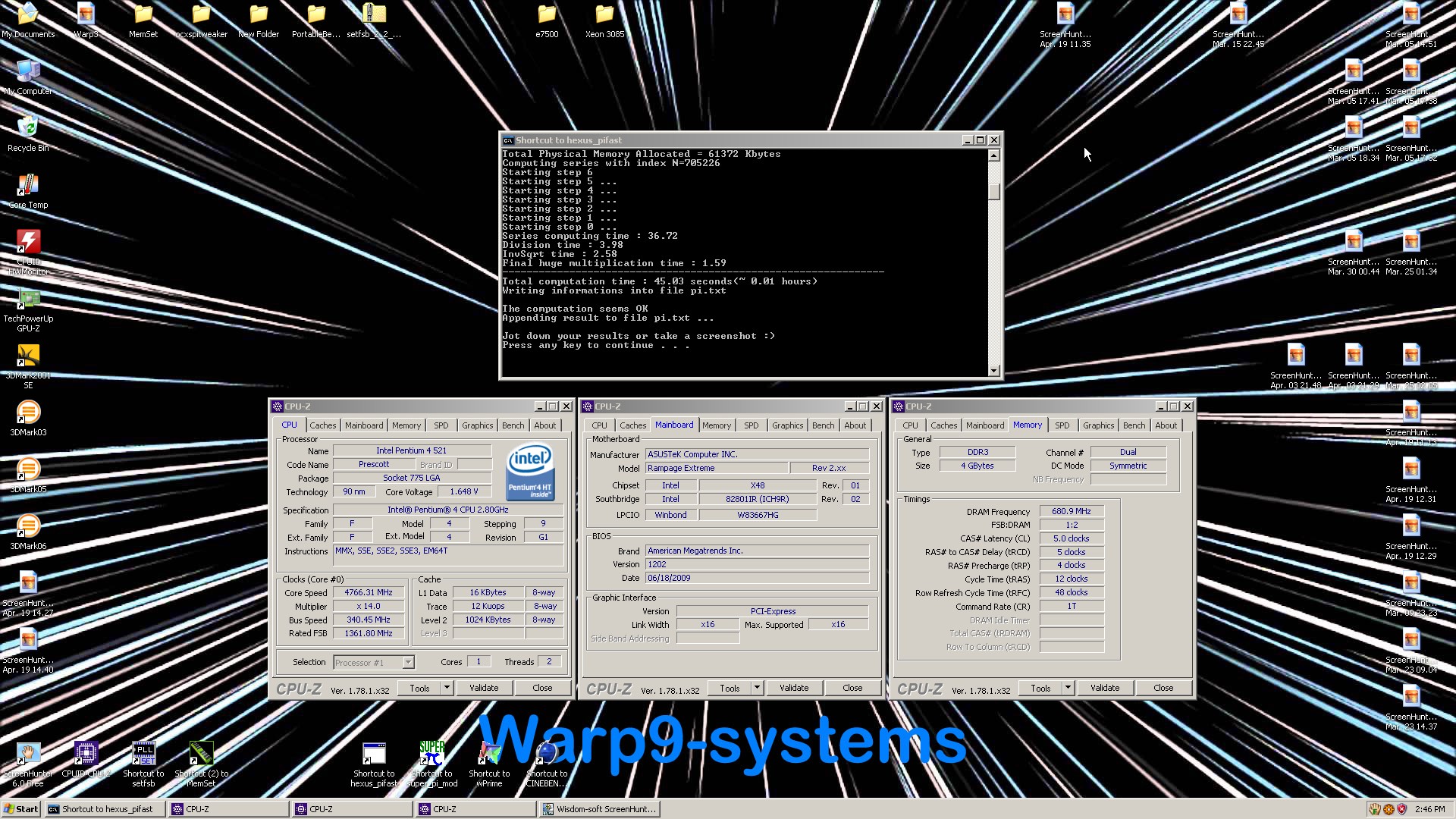Image resolution: width=1456 pixels, height=819 pixels.
Task: Select the Core Voltage value 1.648 V
Action: click(464, 491)
